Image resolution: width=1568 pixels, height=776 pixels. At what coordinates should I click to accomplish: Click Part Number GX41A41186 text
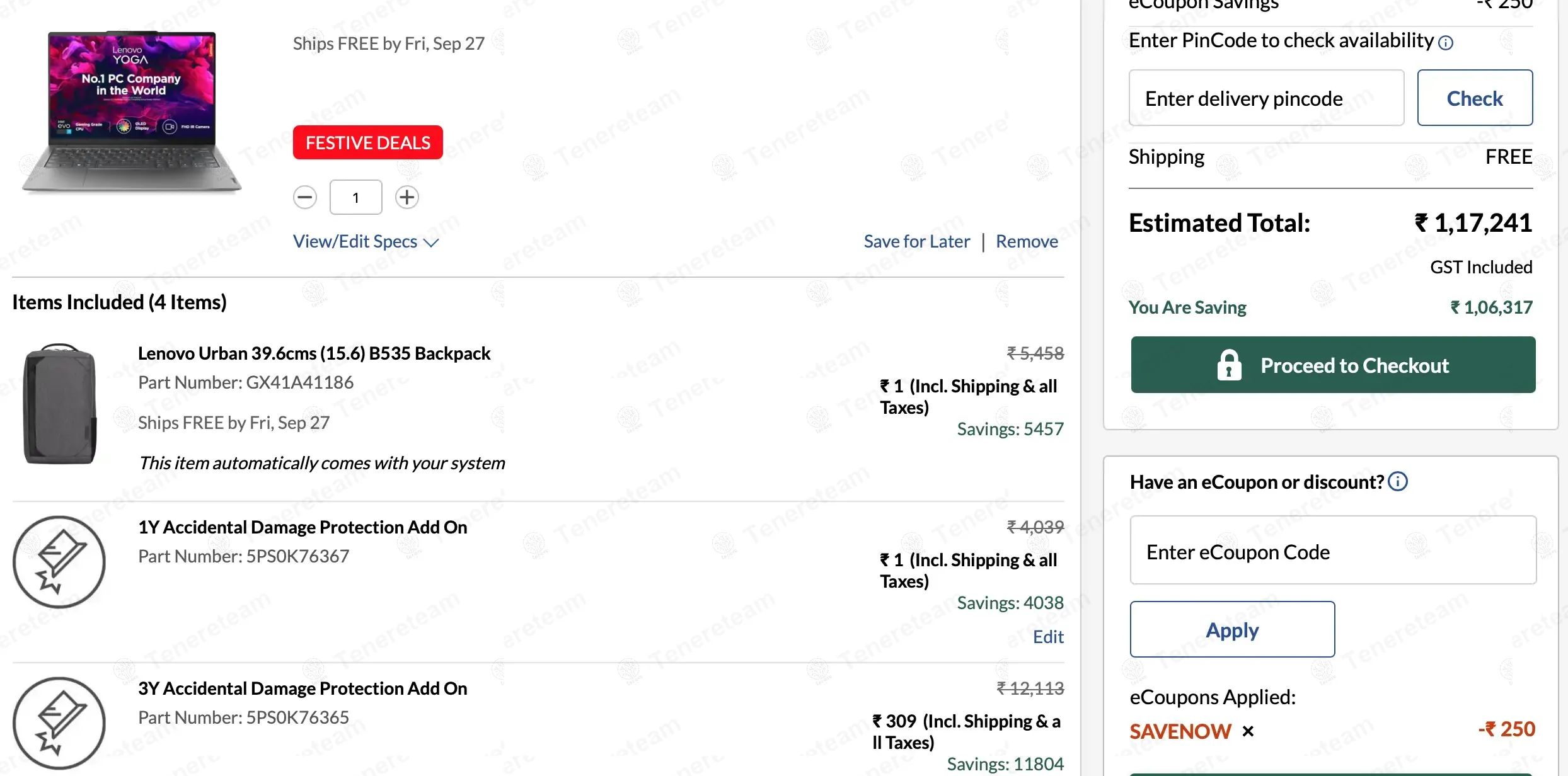[246, 383]
